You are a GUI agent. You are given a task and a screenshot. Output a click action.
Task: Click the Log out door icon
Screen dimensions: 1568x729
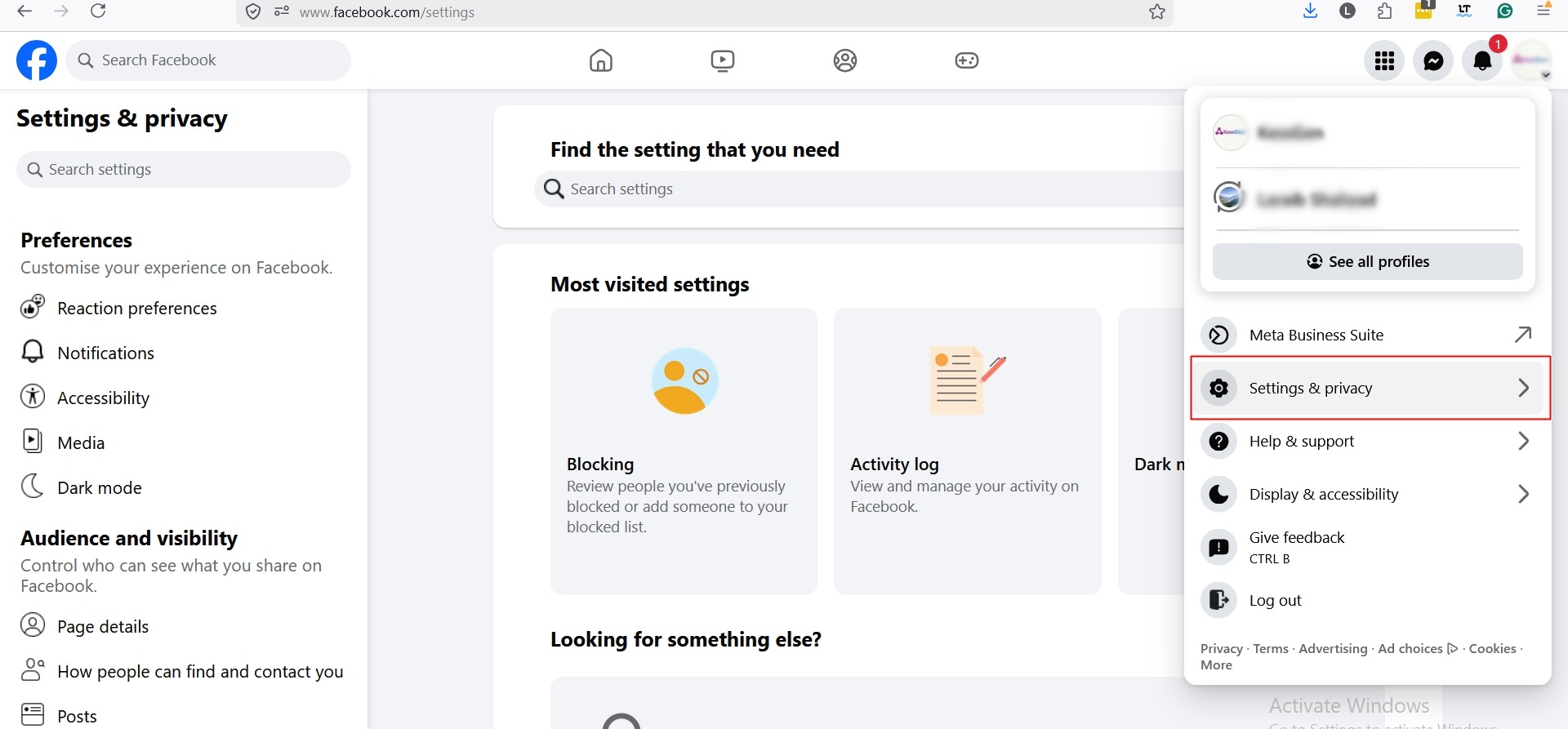(x=1218, y=600)
